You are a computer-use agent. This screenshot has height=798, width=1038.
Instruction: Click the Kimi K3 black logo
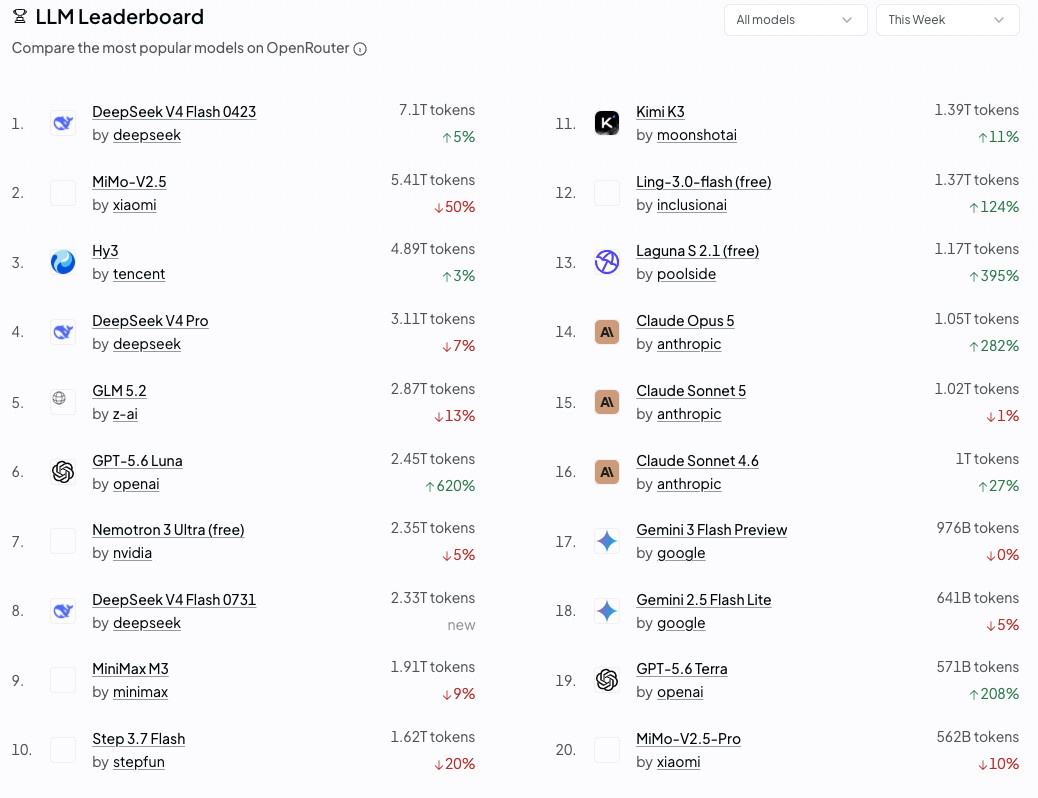[607, 123]
